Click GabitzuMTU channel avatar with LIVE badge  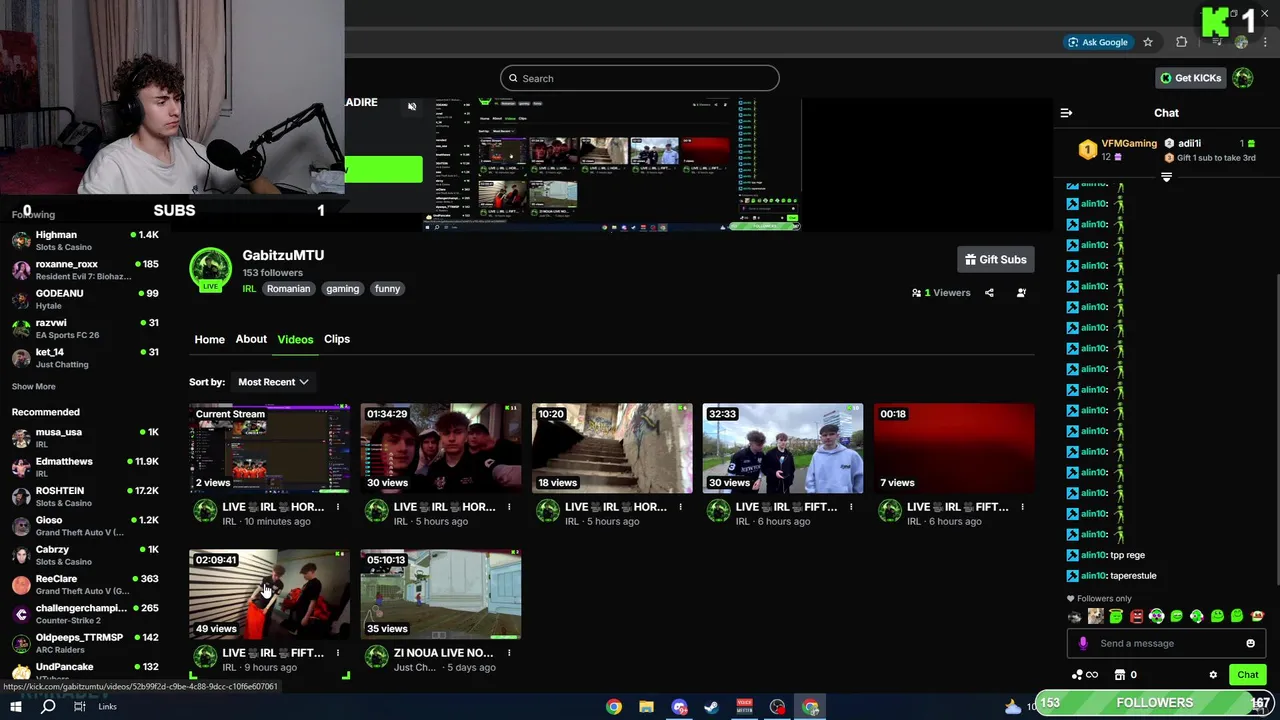(210, 270)
